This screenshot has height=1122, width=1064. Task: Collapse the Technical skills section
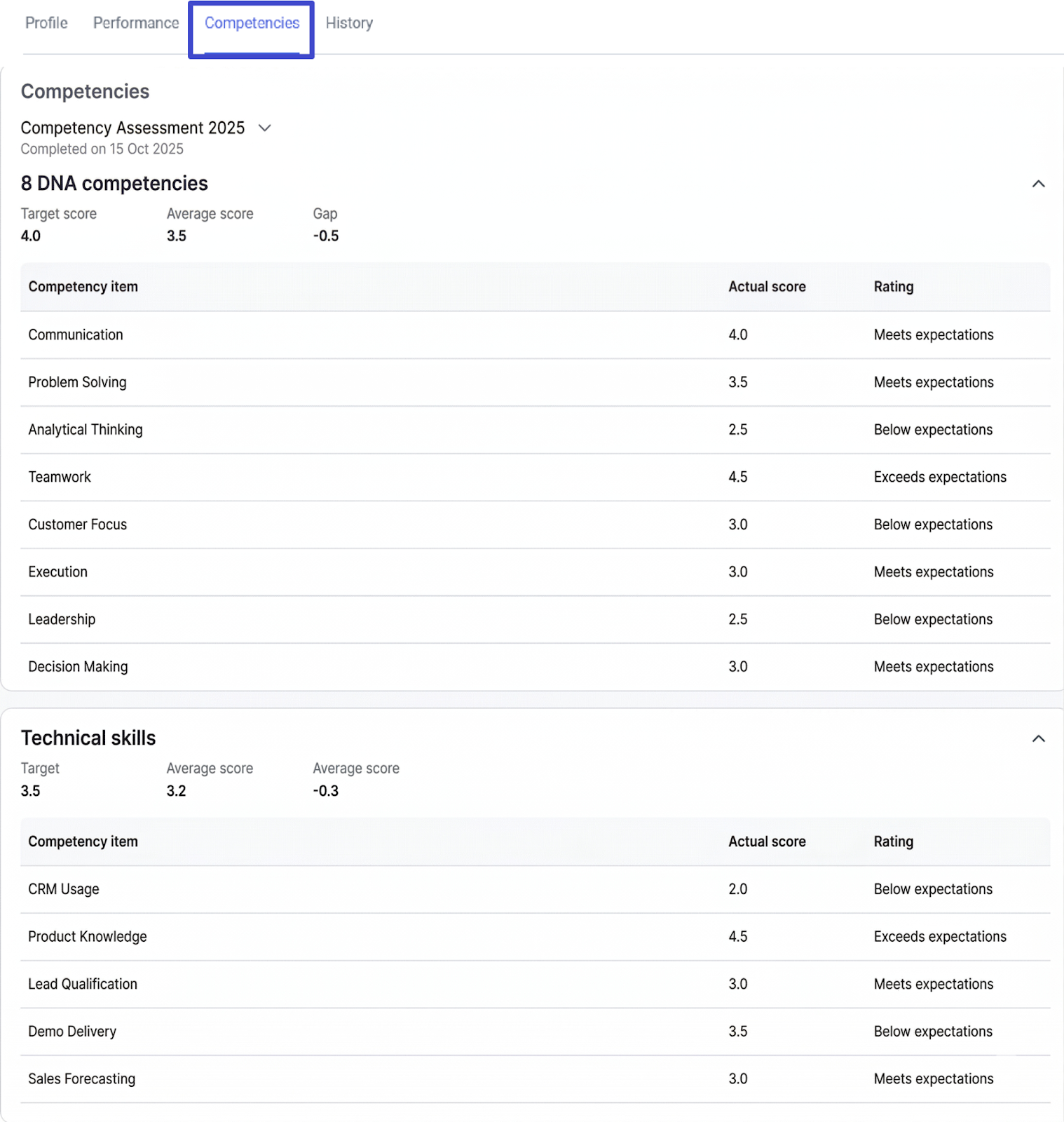click(x=1038, y=738)
